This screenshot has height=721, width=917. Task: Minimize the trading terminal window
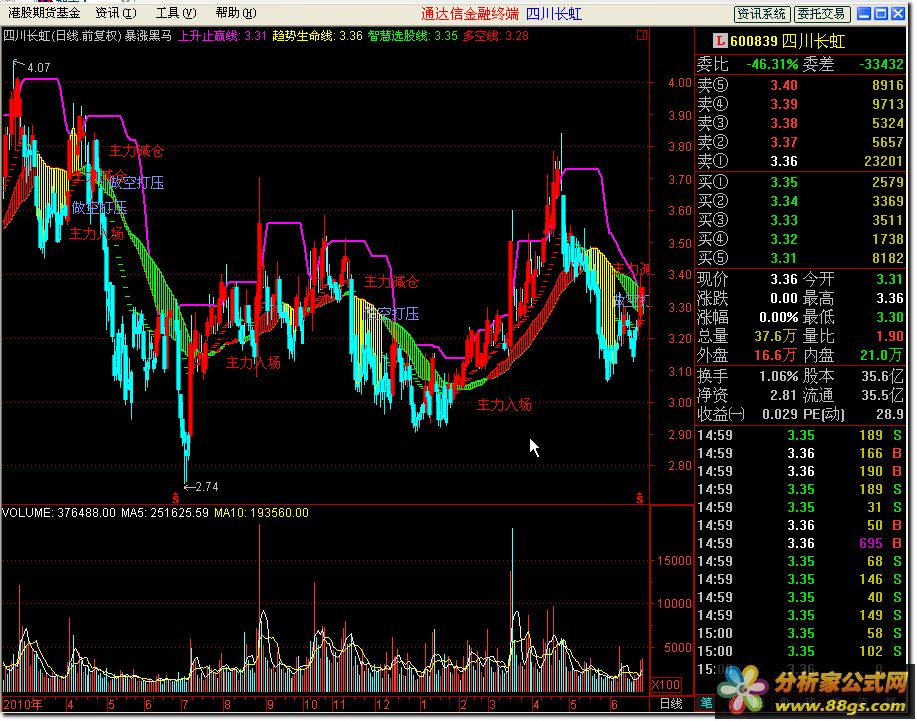[x=864, y=13]
